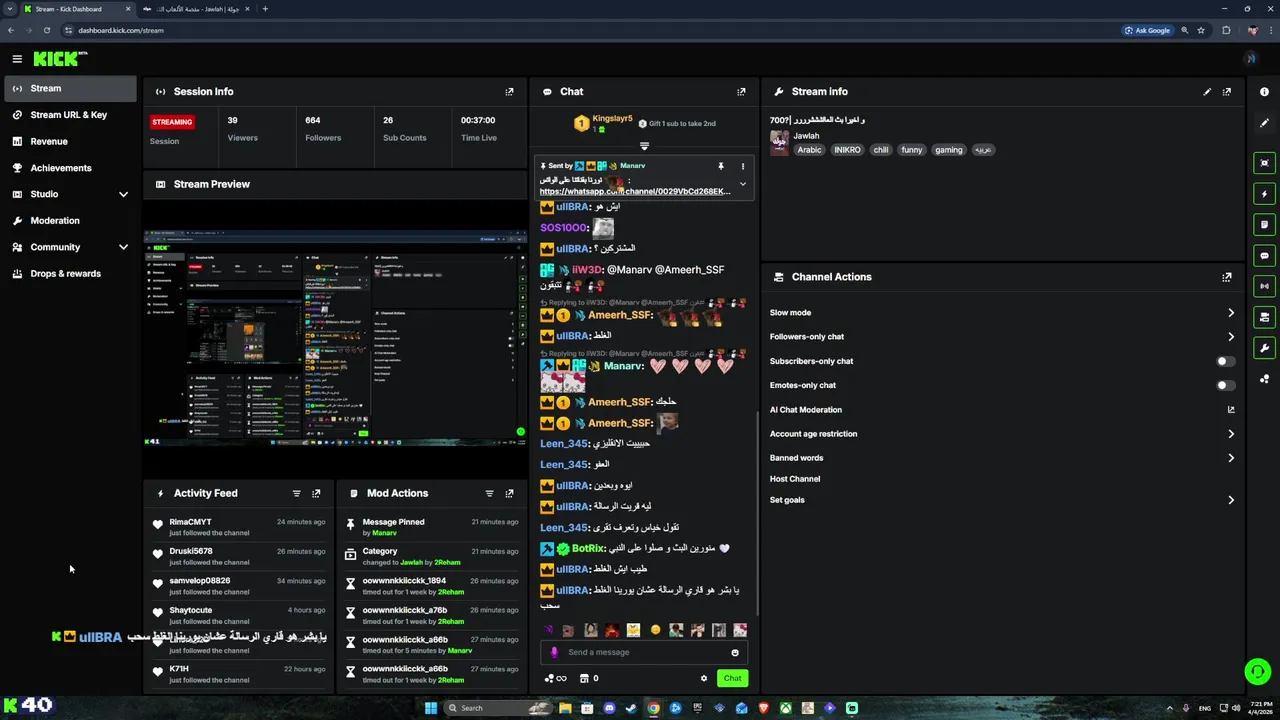Open Activity Feed filter options

click(x=296, y=493)
